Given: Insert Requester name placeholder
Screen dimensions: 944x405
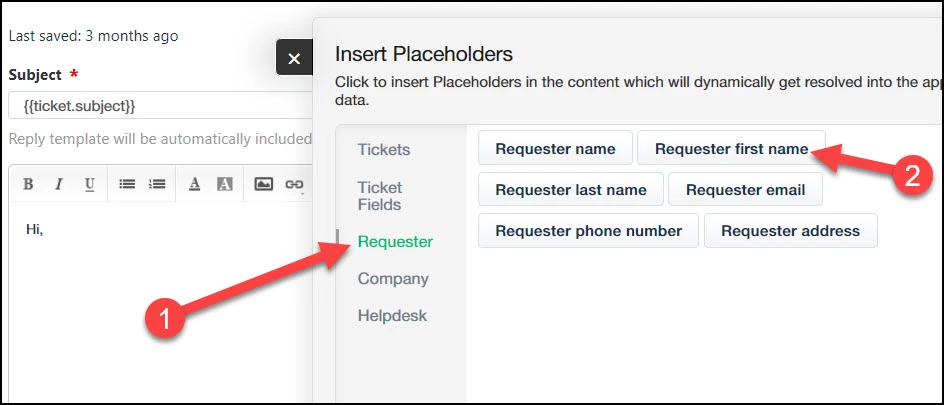Looking at the screenshot, I should click(x=555, y=148).
